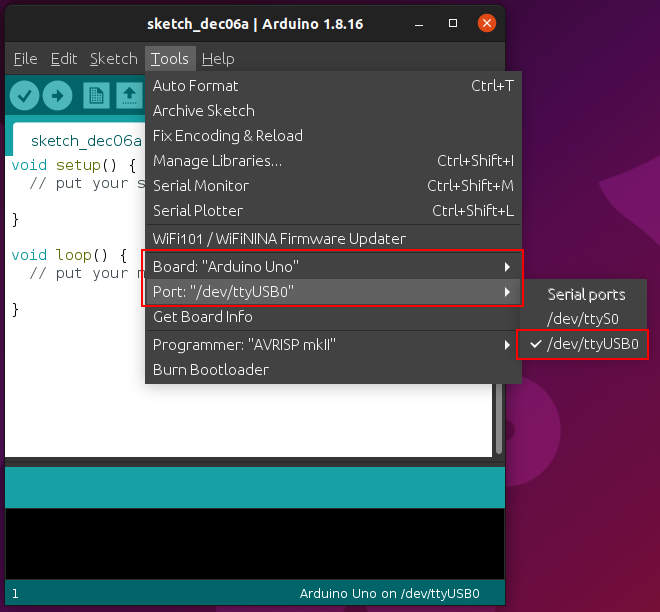This screenshot has height=612, width=660.
Task: Expand the Programmer: "AVRISP mkII" submenu
Action: tap(333, 345)
